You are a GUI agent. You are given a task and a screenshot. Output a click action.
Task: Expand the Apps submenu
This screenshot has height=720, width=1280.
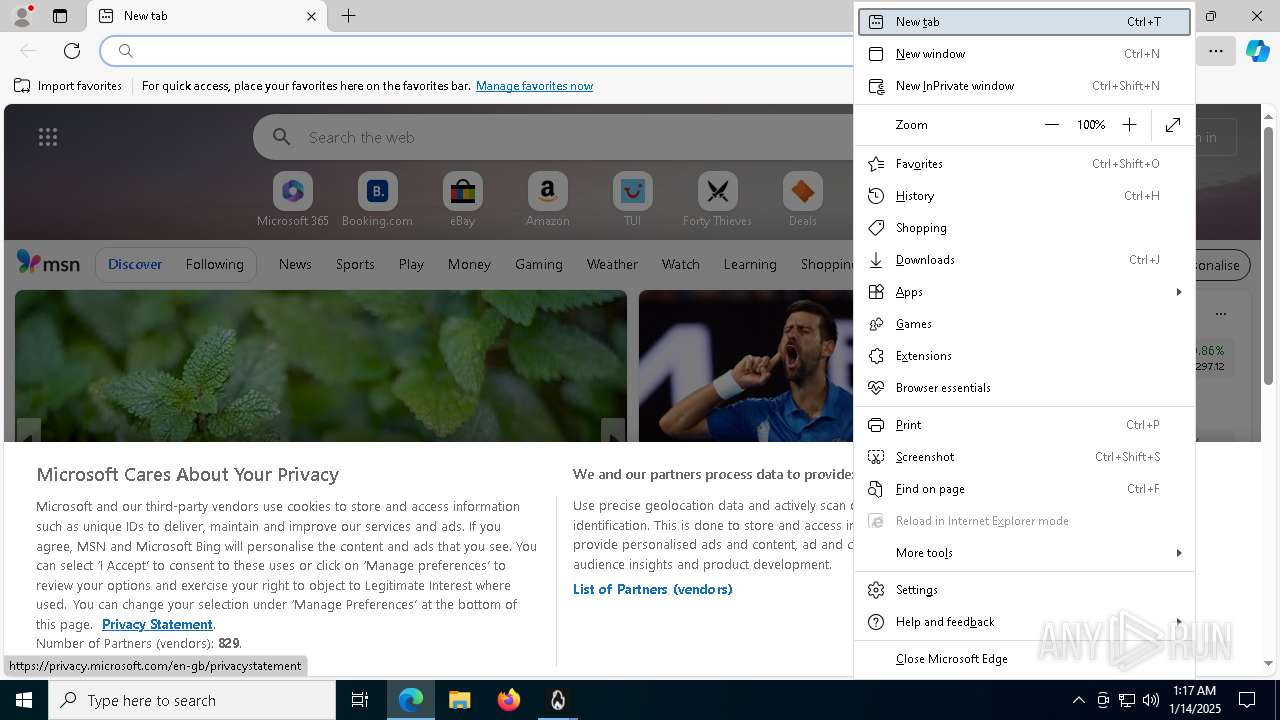point(1025,292)
